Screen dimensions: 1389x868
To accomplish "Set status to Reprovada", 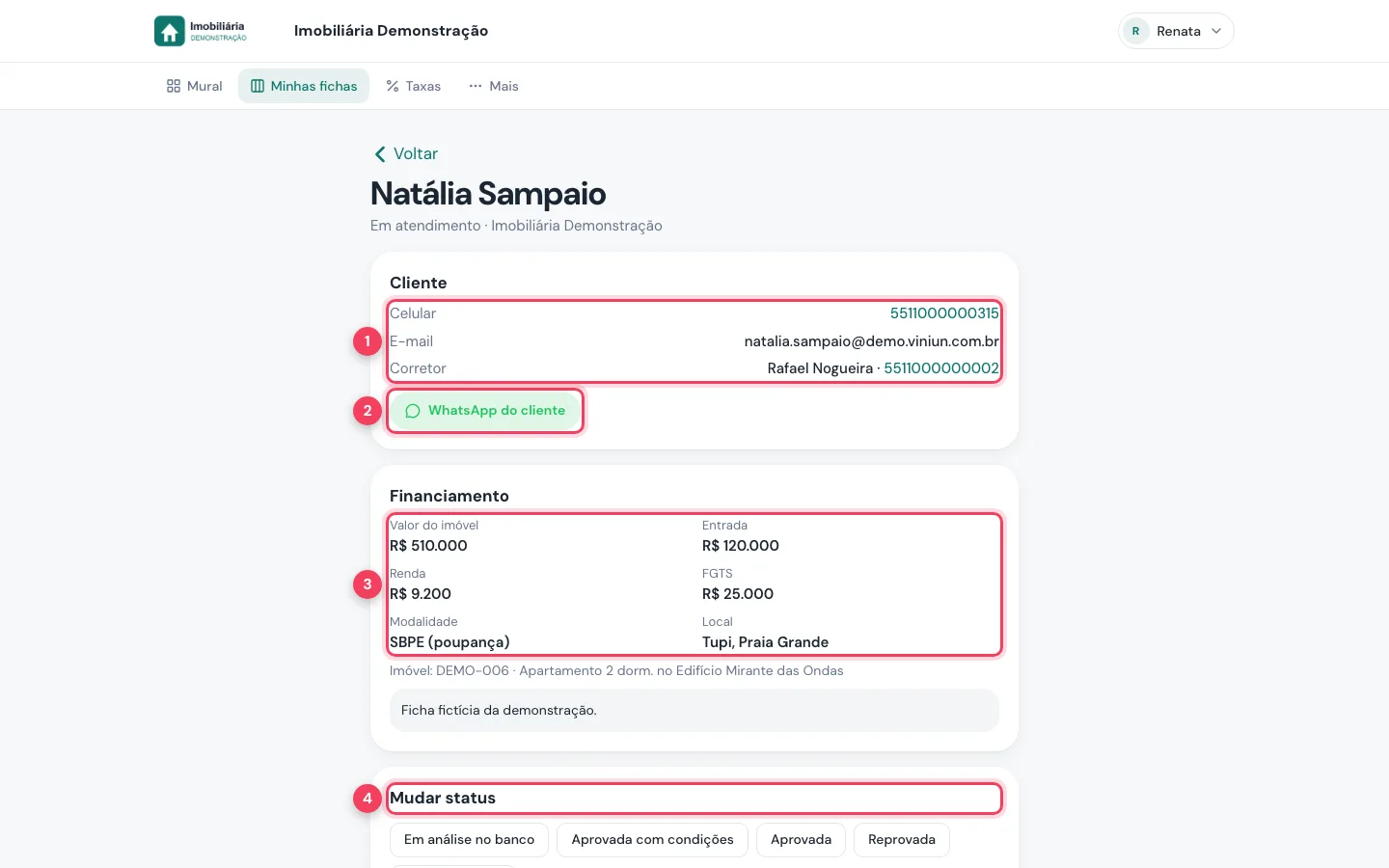I will coord(902,840).
